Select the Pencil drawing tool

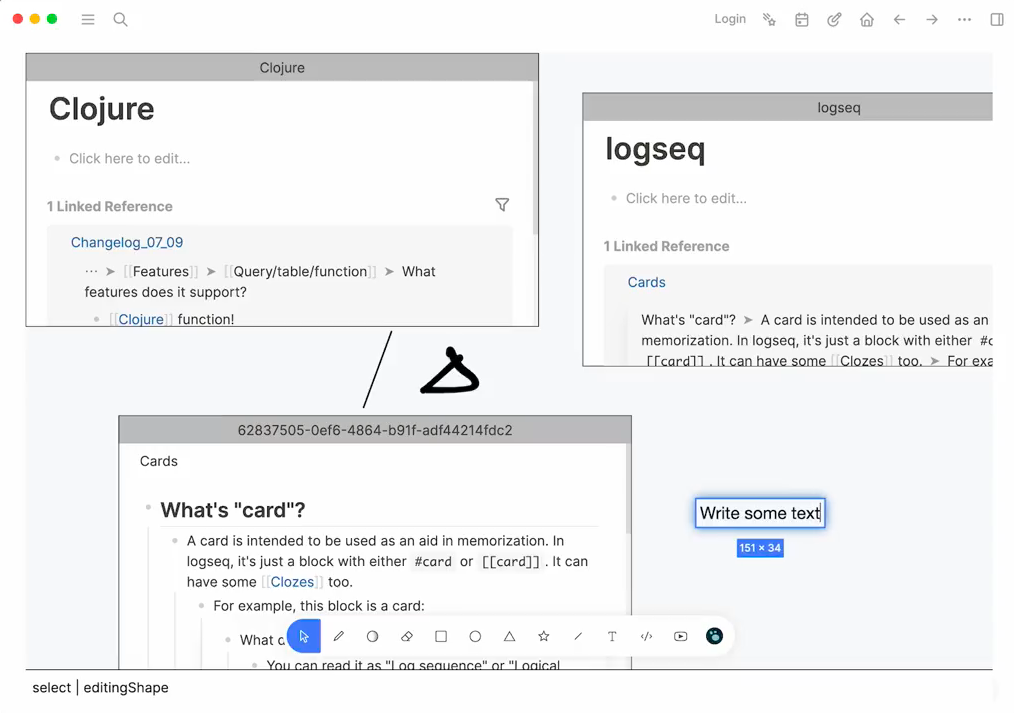[x=338, y=636]
